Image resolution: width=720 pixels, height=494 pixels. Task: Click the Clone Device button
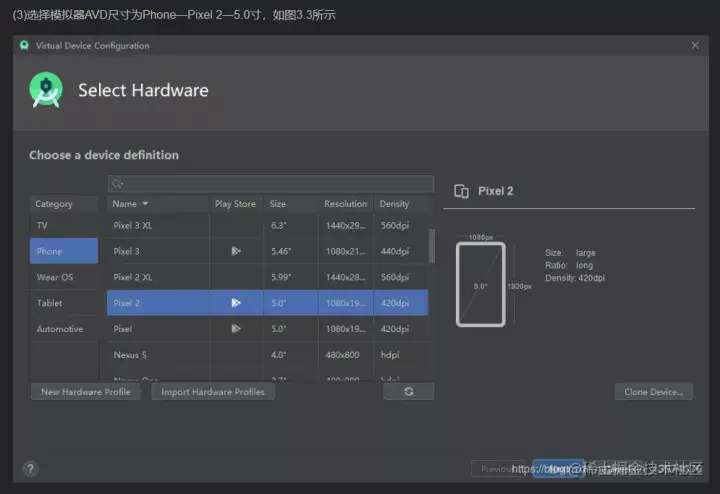pos(654,392)
